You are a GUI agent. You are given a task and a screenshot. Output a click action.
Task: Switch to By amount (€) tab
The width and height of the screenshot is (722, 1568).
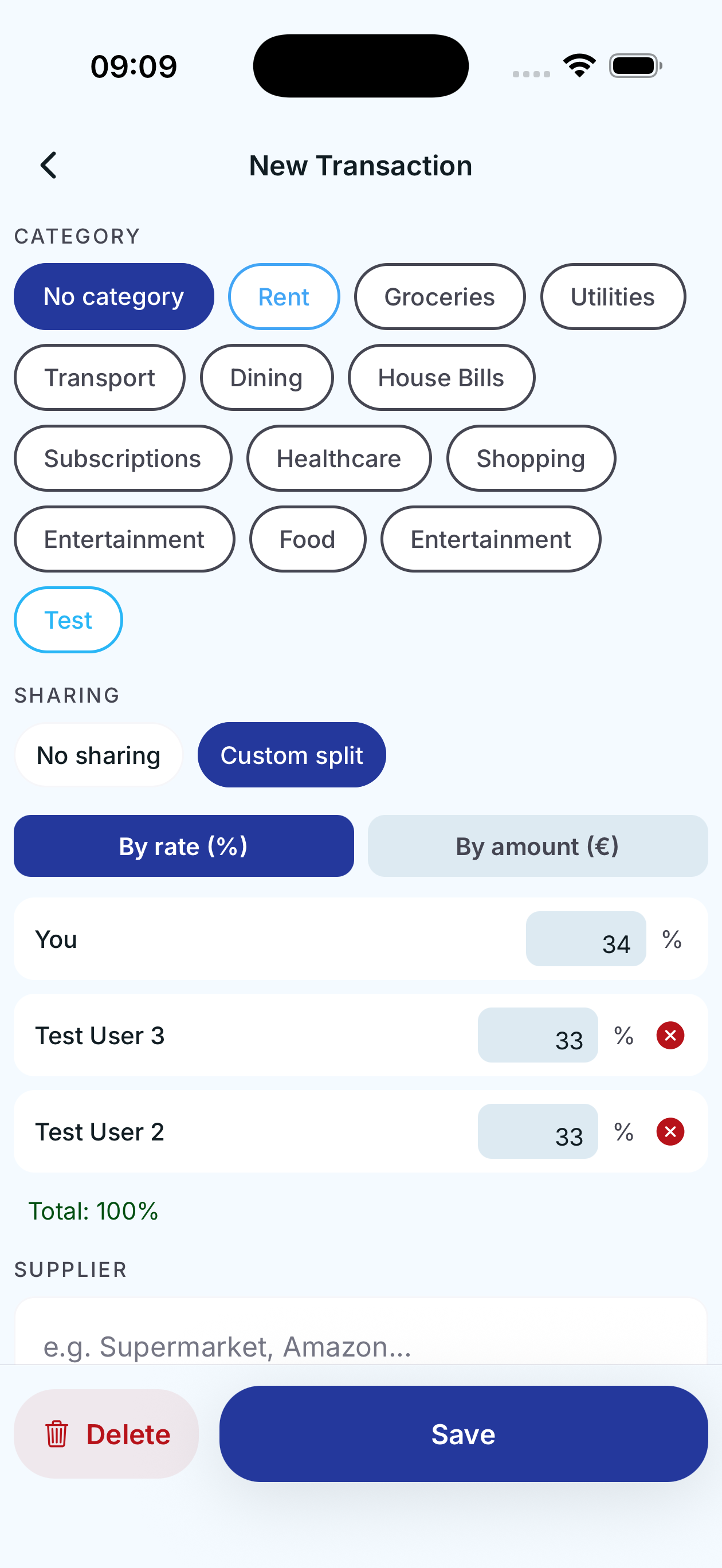[x=537, y=846]
